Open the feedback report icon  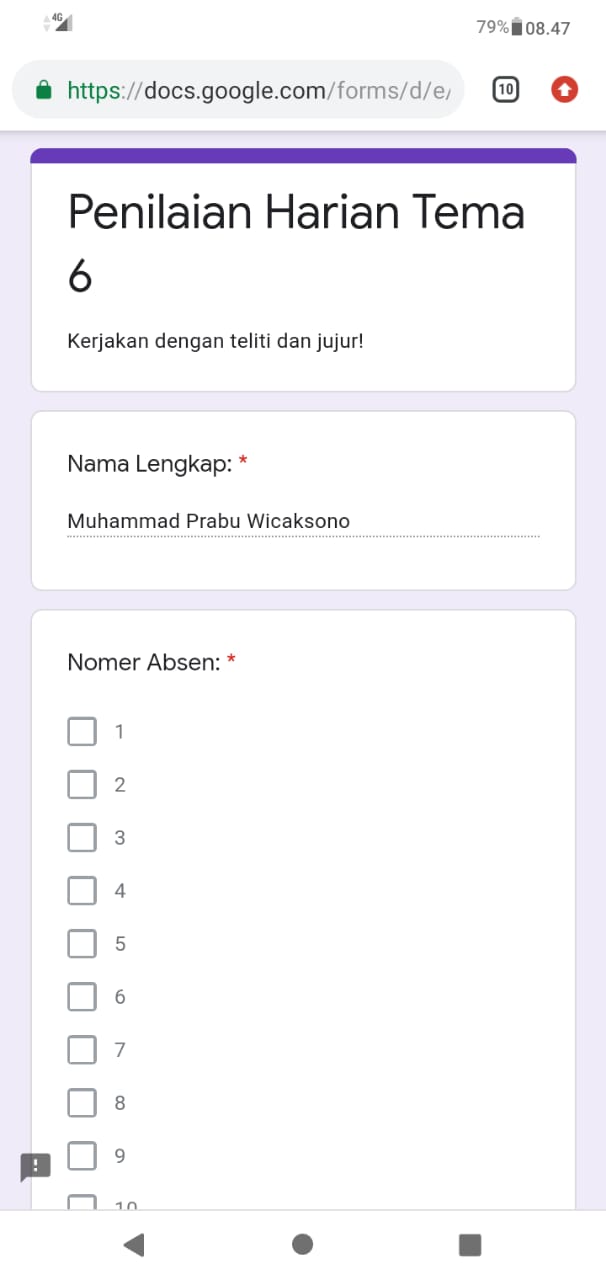pyautogui.click(x=36, y=1166)
